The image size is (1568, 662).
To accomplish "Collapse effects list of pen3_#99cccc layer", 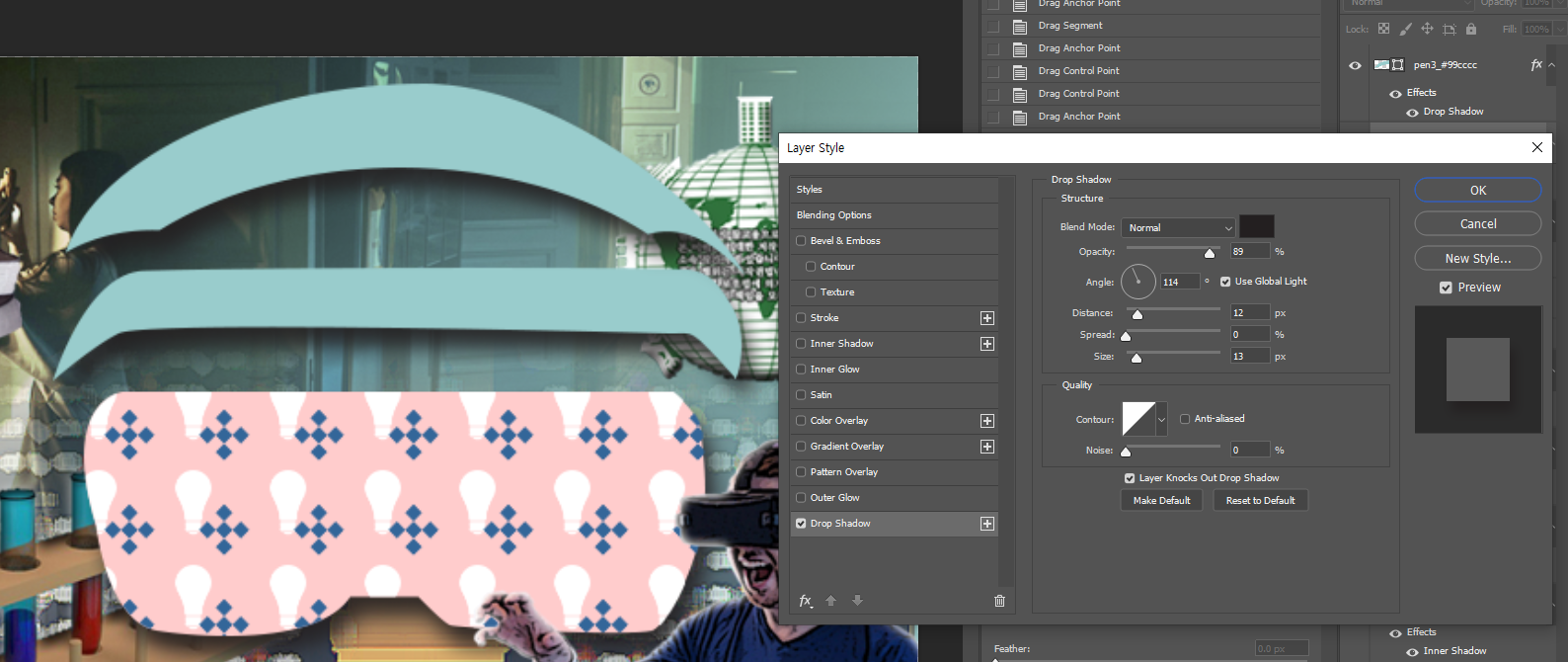I will [x=1551, y=64].
